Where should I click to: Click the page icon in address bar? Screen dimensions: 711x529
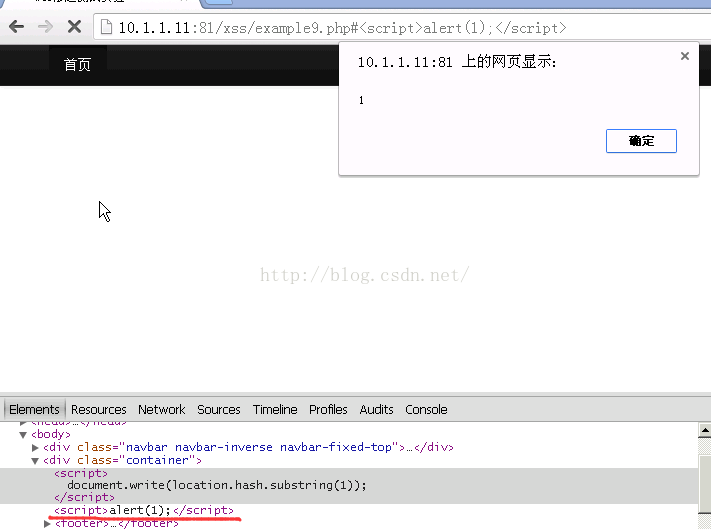pyautogui.click(x=106, y=27)
